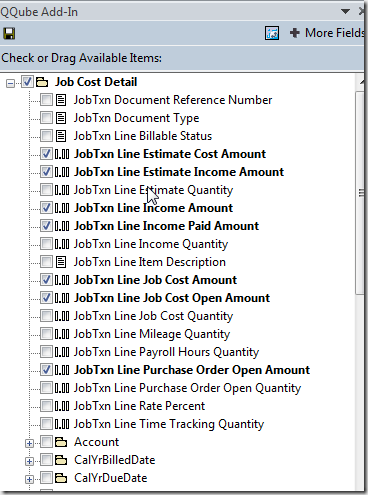This screenshot has width=368, height=495.
Task: Click text-field icon of JobTxn Document Type
Action: pyautogui.click(x=61, y=118)
